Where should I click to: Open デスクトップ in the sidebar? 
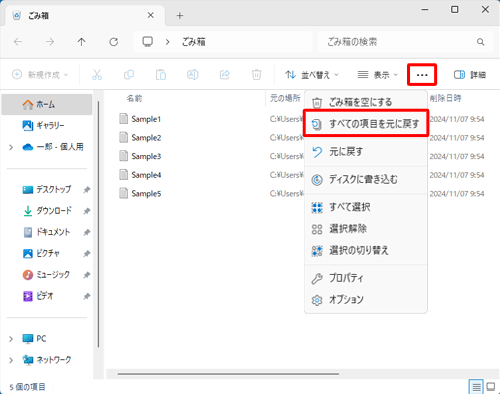[x=47, y=190]
